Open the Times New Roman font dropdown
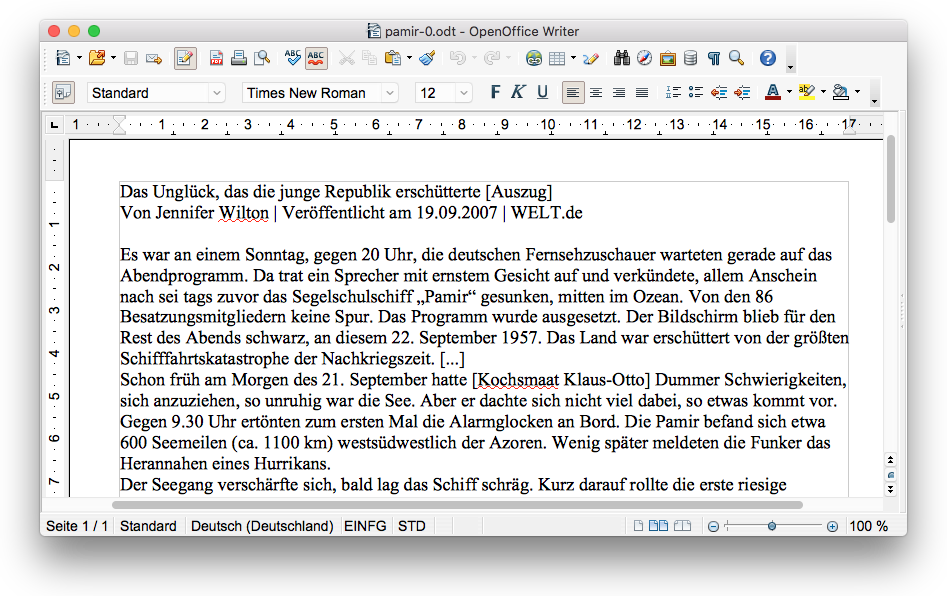The width and height of the screenshot is (947, 596). tap(390, 93)
